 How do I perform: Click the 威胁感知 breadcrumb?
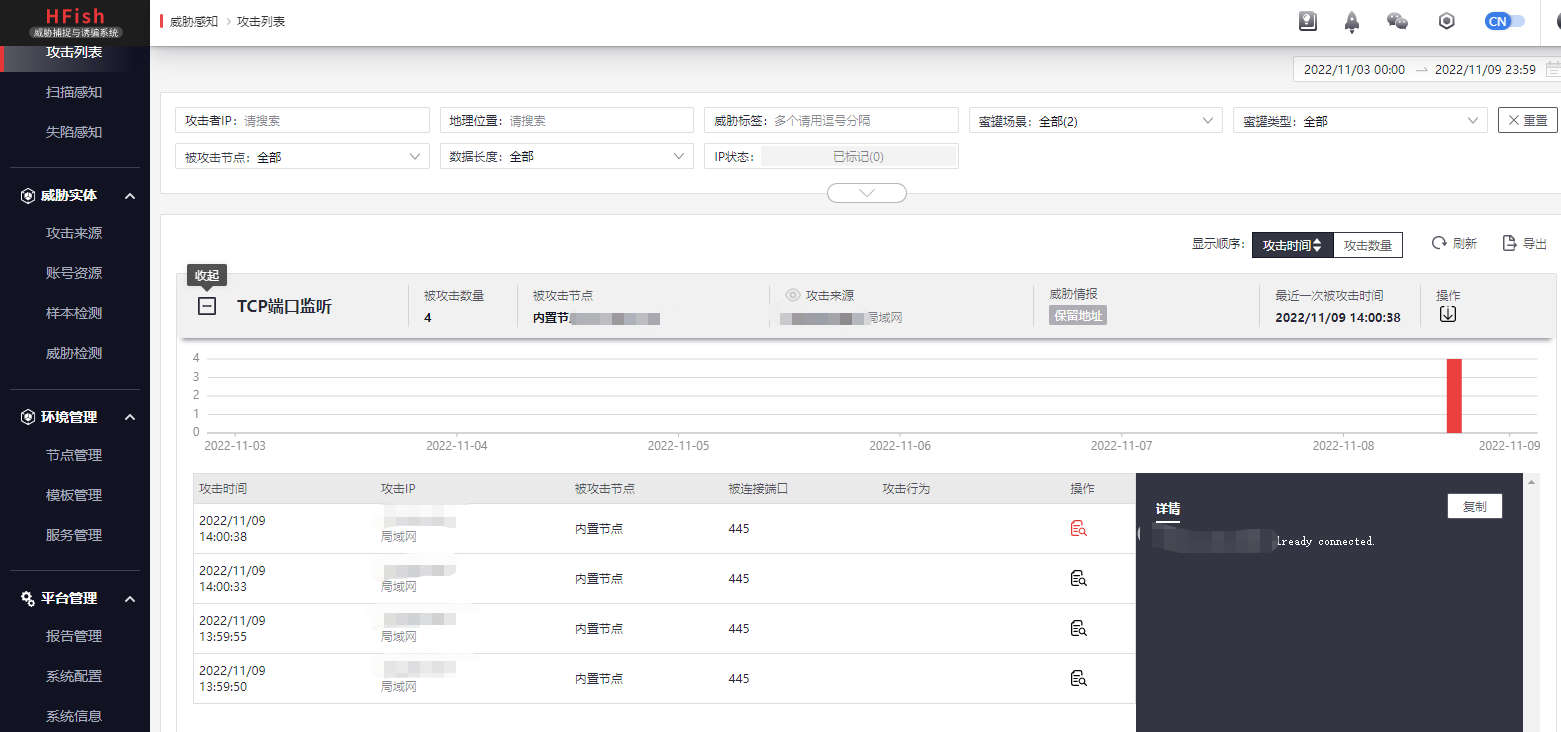[194, 21]
